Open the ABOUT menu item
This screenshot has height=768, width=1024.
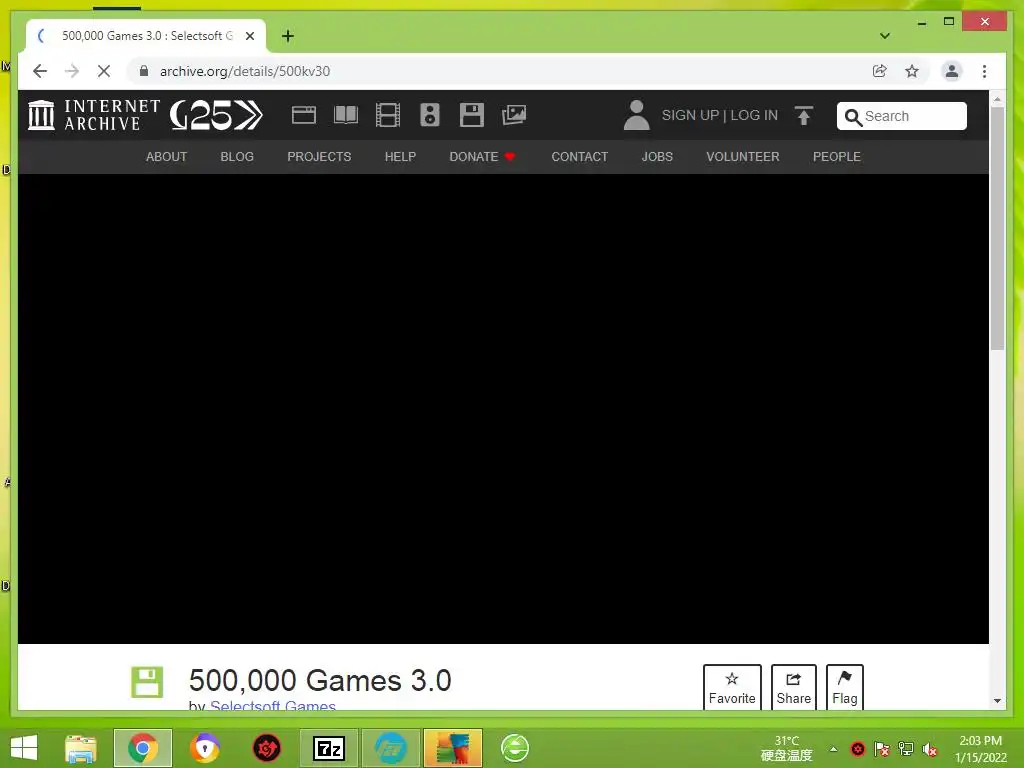pyautogui.click(x=167, y=157)
